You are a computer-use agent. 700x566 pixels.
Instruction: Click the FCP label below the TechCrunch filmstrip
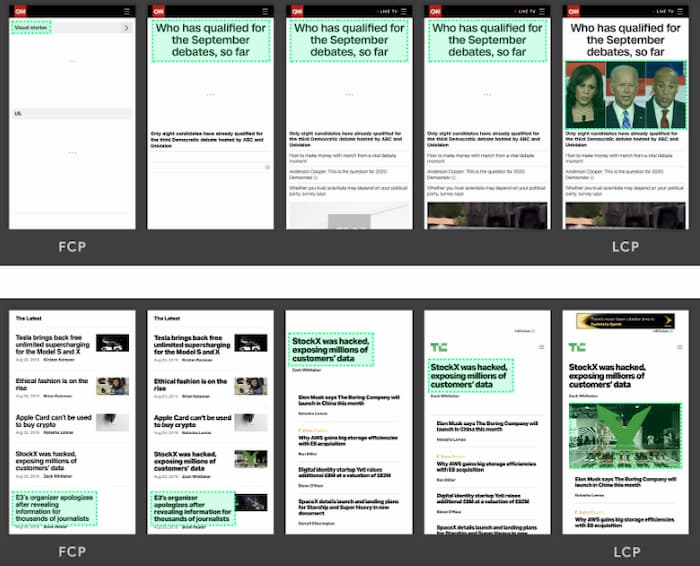coord(72,552)
